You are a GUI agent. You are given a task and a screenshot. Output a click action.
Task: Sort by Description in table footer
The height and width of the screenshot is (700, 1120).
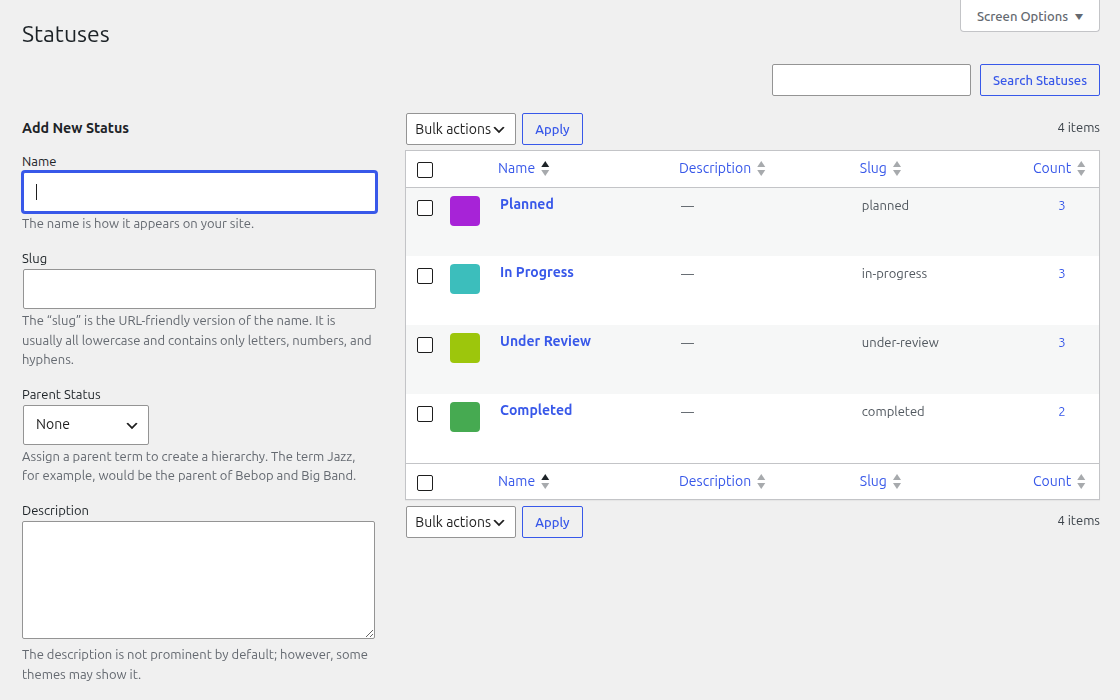[721, 481]
